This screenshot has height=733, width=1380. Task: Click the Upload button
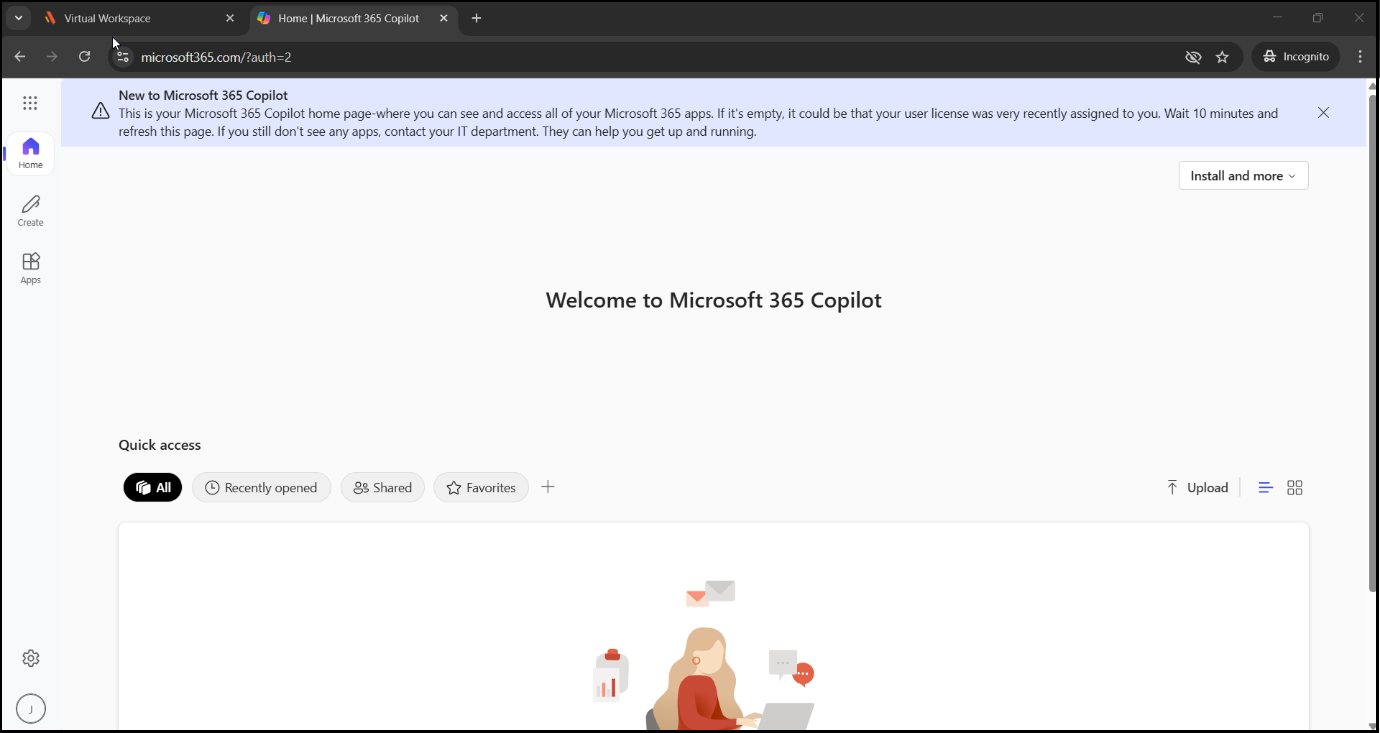point(1197,488)
